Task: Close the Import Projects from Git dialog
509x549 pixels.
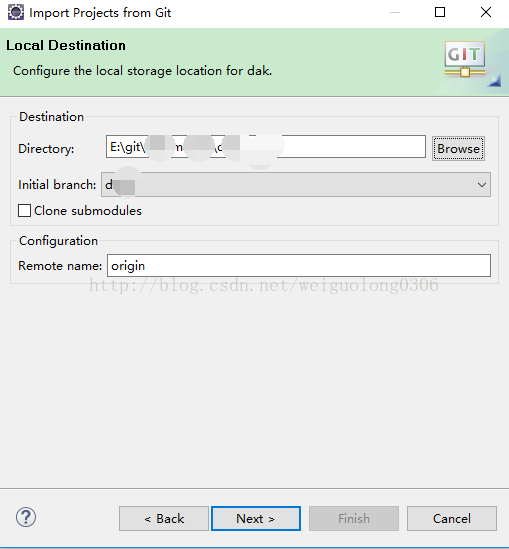Action: pyautogui.click(x=486, y=12)
